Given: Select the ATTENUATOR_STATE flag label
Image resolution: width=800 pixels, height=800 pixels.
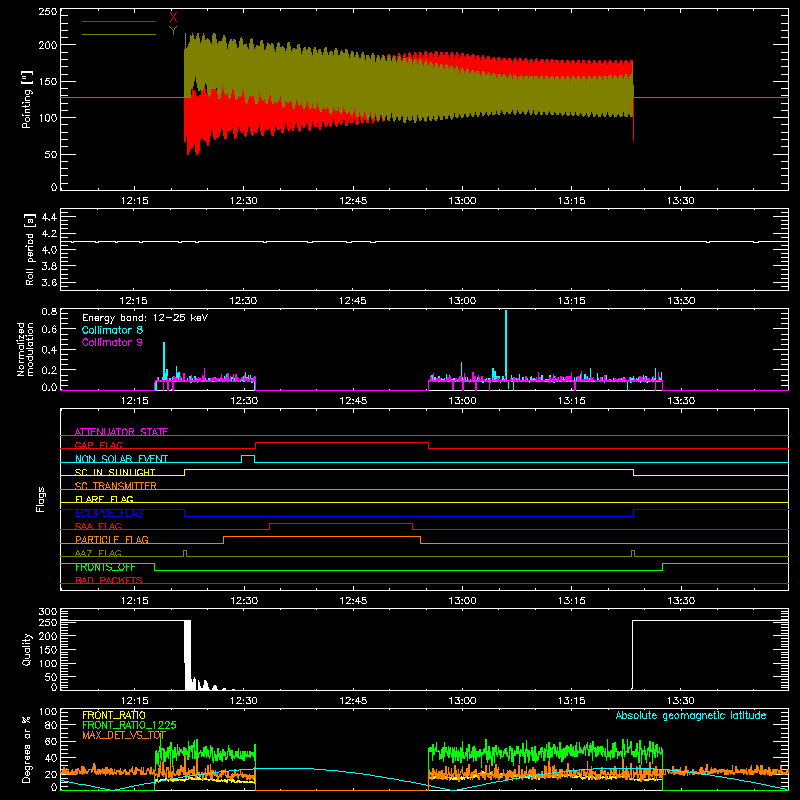Looking at the screenshot, I should (x=121, y=432).
